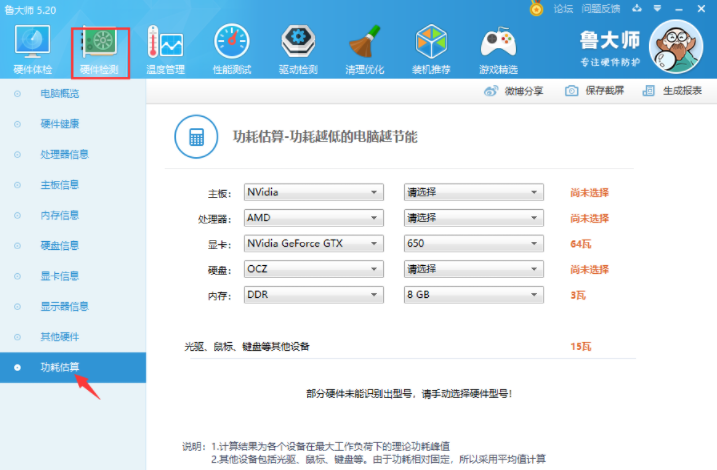Open 温度管理 temperature management icon
The image size is (717, 470).
pyautogui.click(x=165, y=49)
